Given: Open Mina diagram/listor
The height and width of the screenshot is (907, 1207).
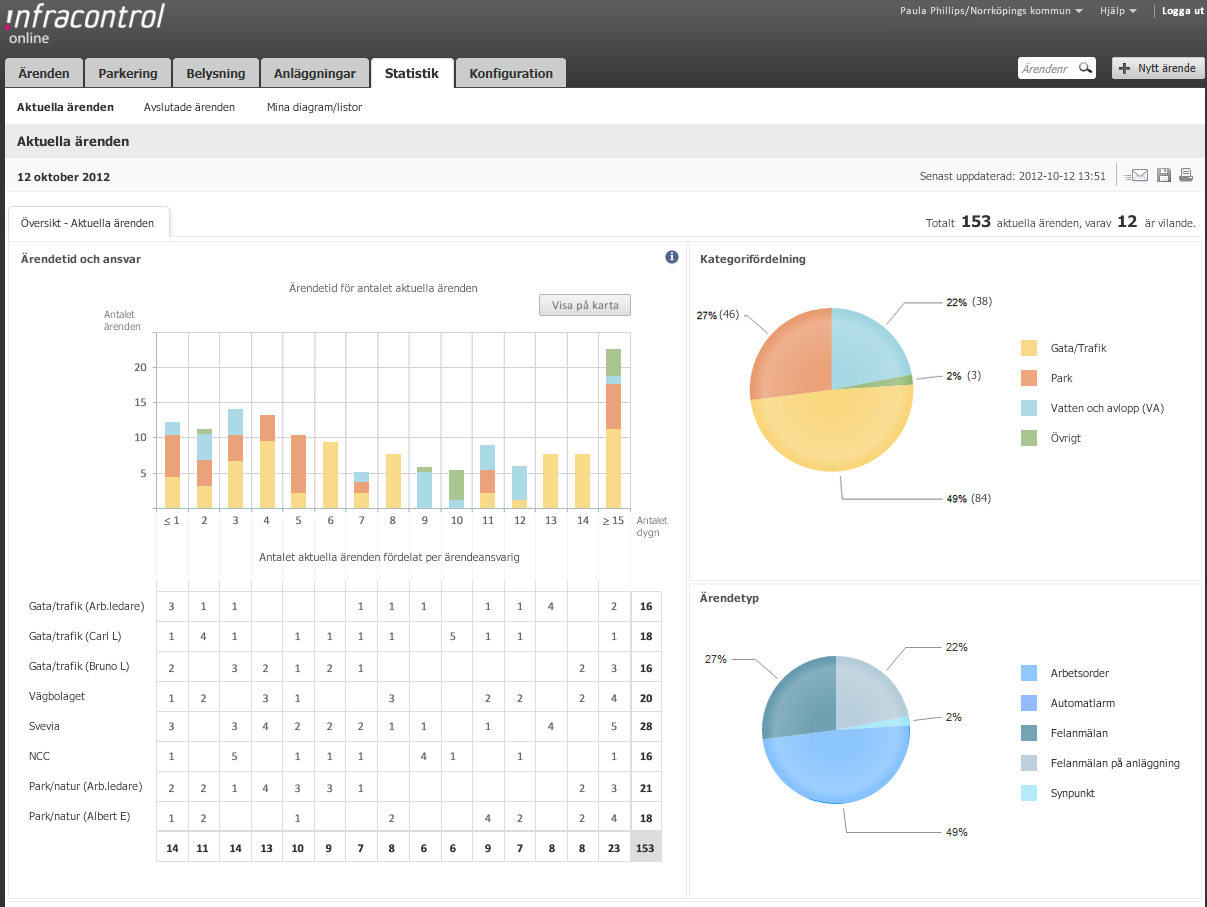Looking at the screenshot, I should point(314,107).
